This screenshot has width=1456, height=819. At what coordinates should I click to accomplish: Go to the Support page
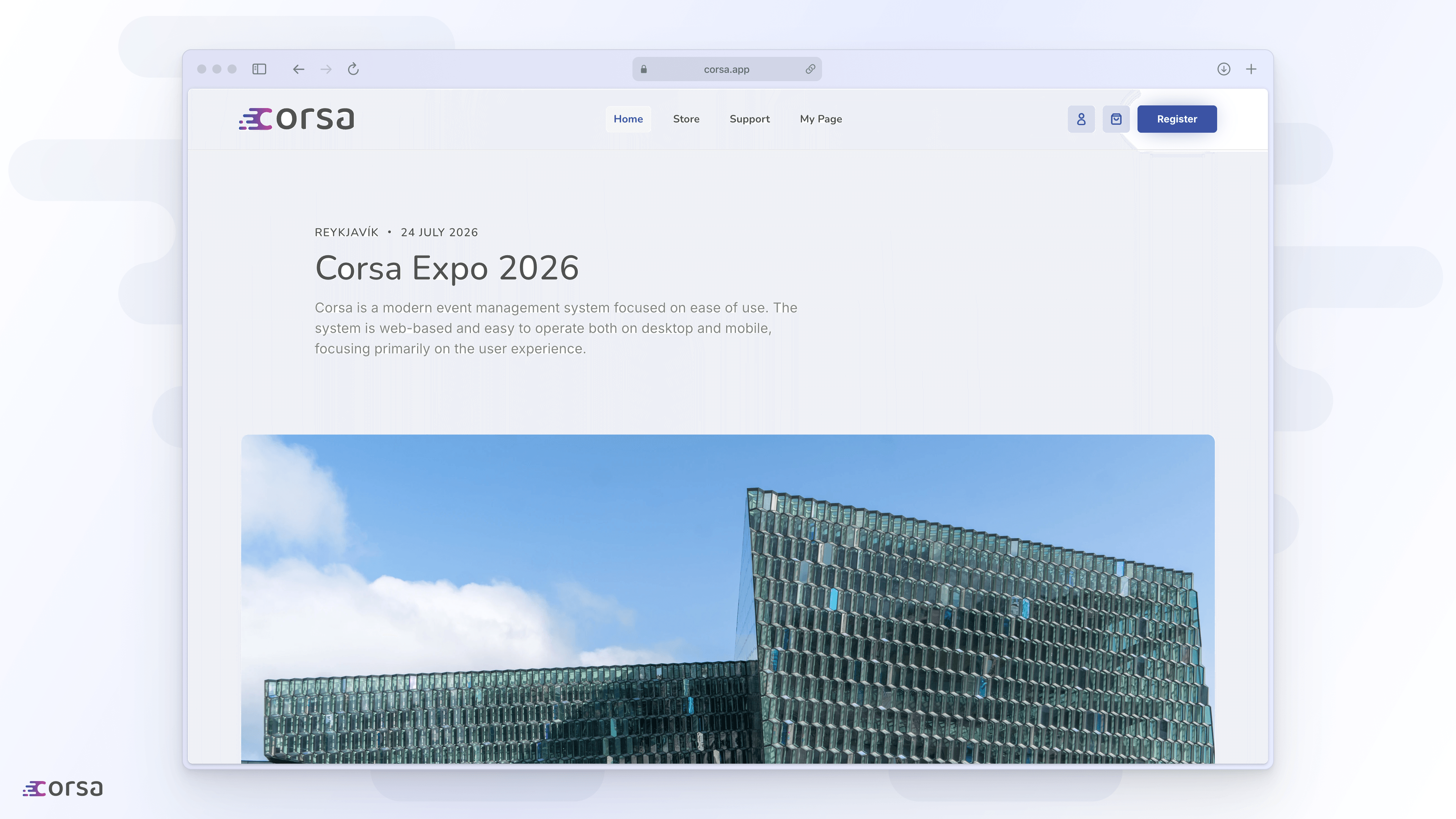coord(750,119)
